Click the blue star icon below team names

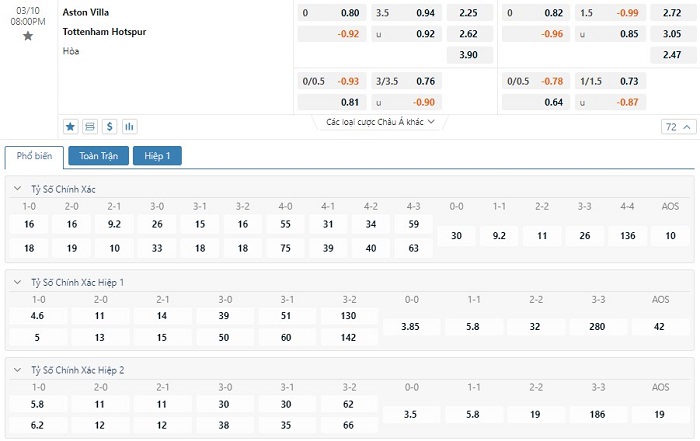(x=71, y=127)
